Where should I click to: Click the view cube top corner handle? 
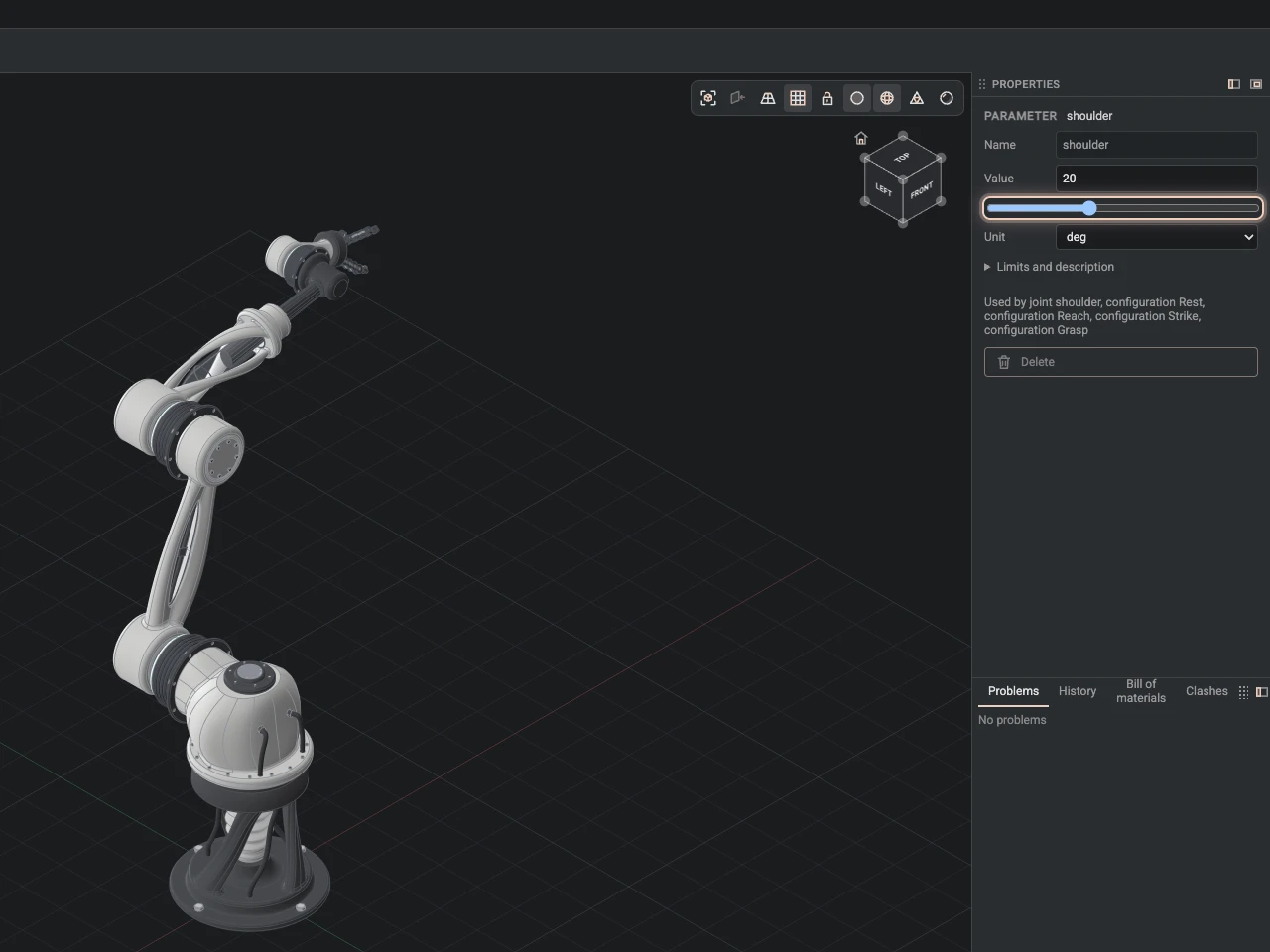click(x=903, y=136)
